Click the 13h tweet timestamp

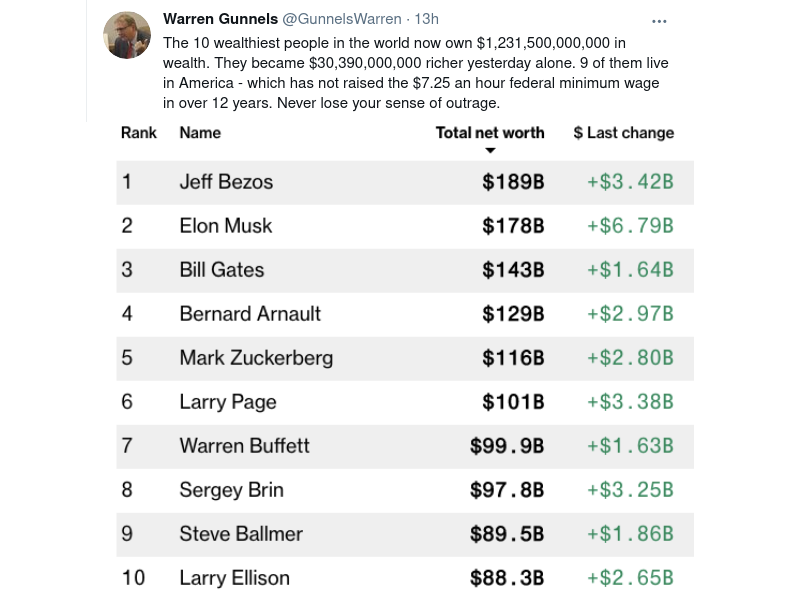[x=426, y=19]
